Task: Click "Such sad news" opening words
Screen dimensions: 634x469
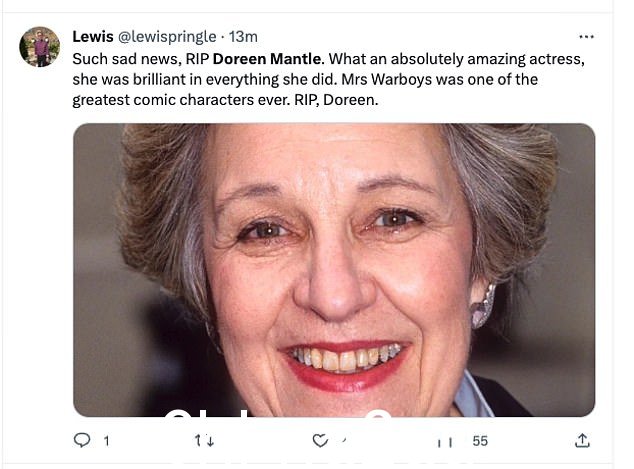Action: (125, 59)
